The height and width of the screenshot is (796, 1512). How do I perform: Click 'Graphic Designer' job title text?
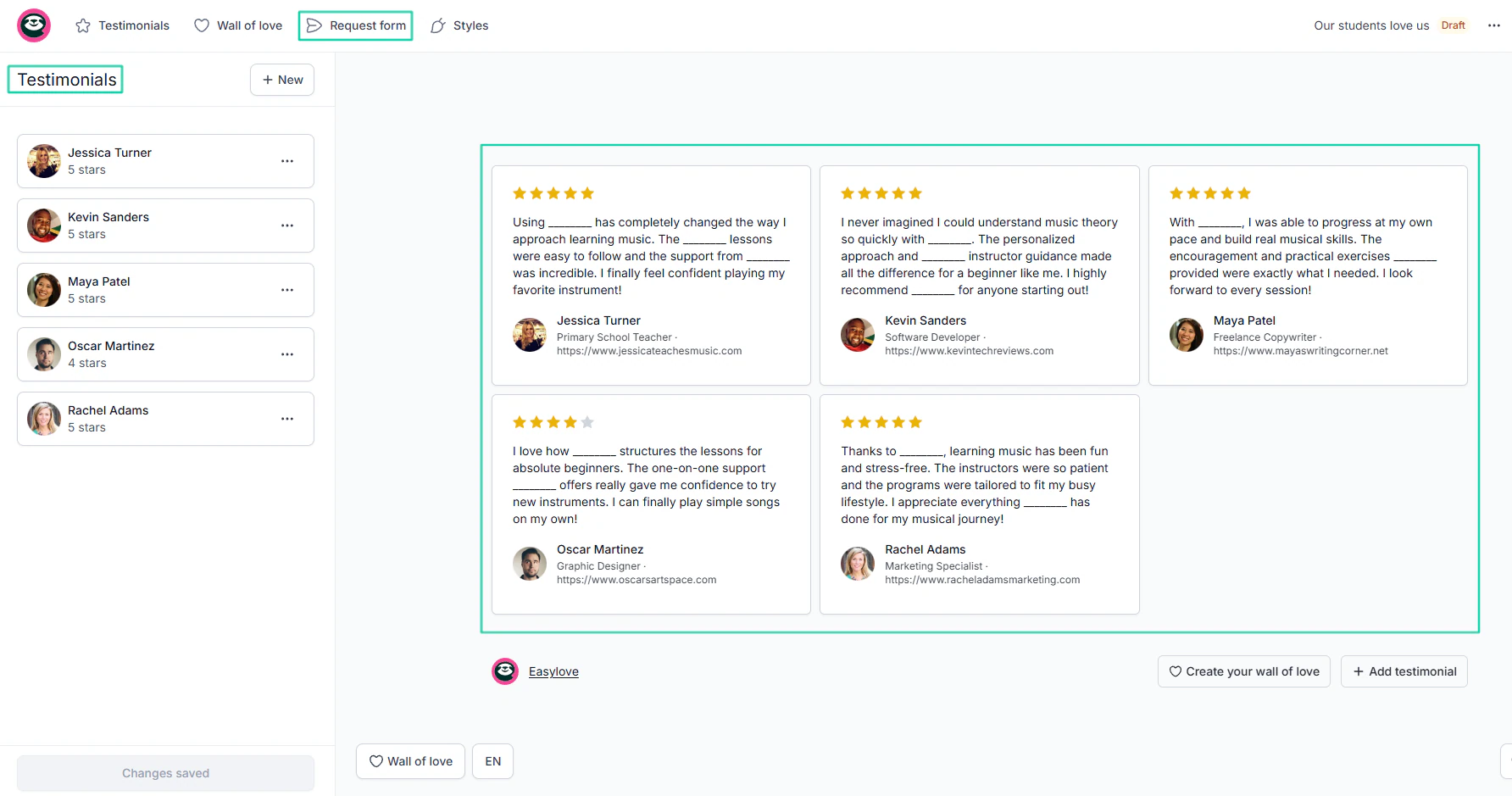pyautogui.click(x=598, y=566)
